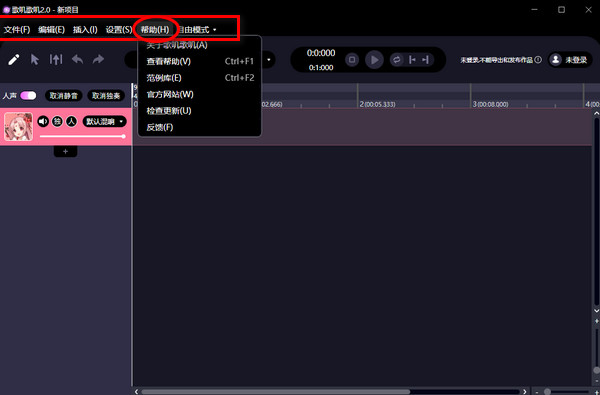Toggle the 人声 switch
600x395 pixels.
[28, 96]
